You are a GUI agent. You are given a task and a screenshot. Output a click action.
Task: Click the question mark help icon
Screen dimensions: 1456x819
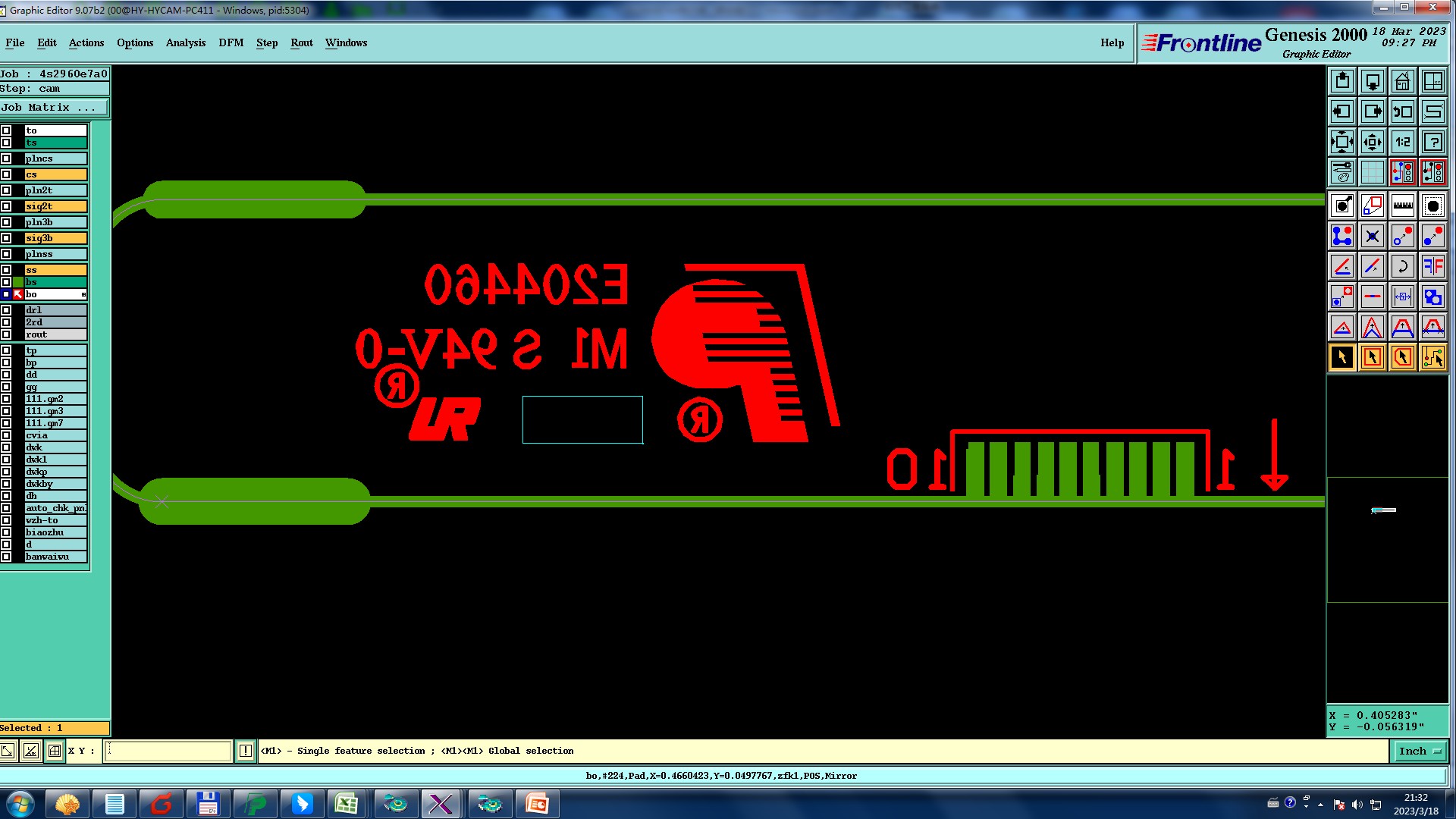(x=1432, y=142)
